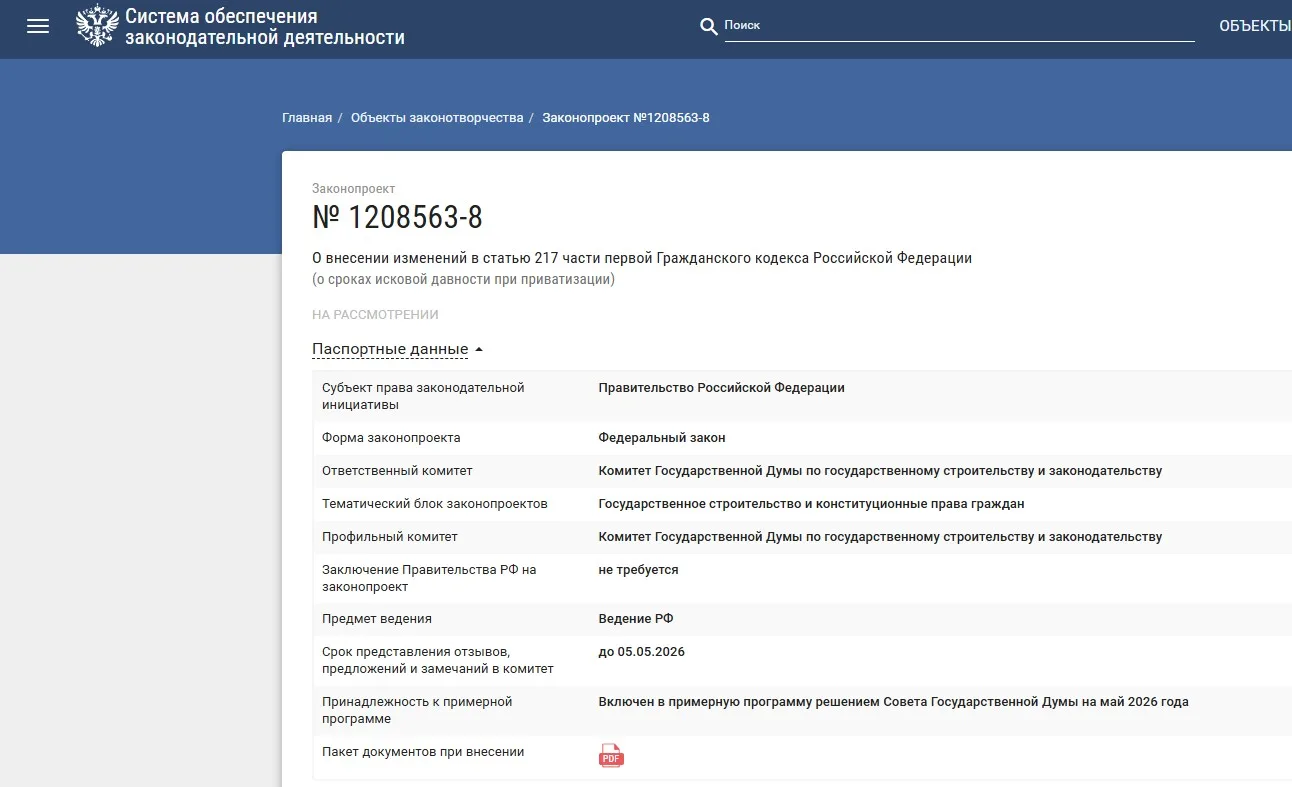
Task: Click the Включен в примерную программу text
Action: (x=894, y=702)
